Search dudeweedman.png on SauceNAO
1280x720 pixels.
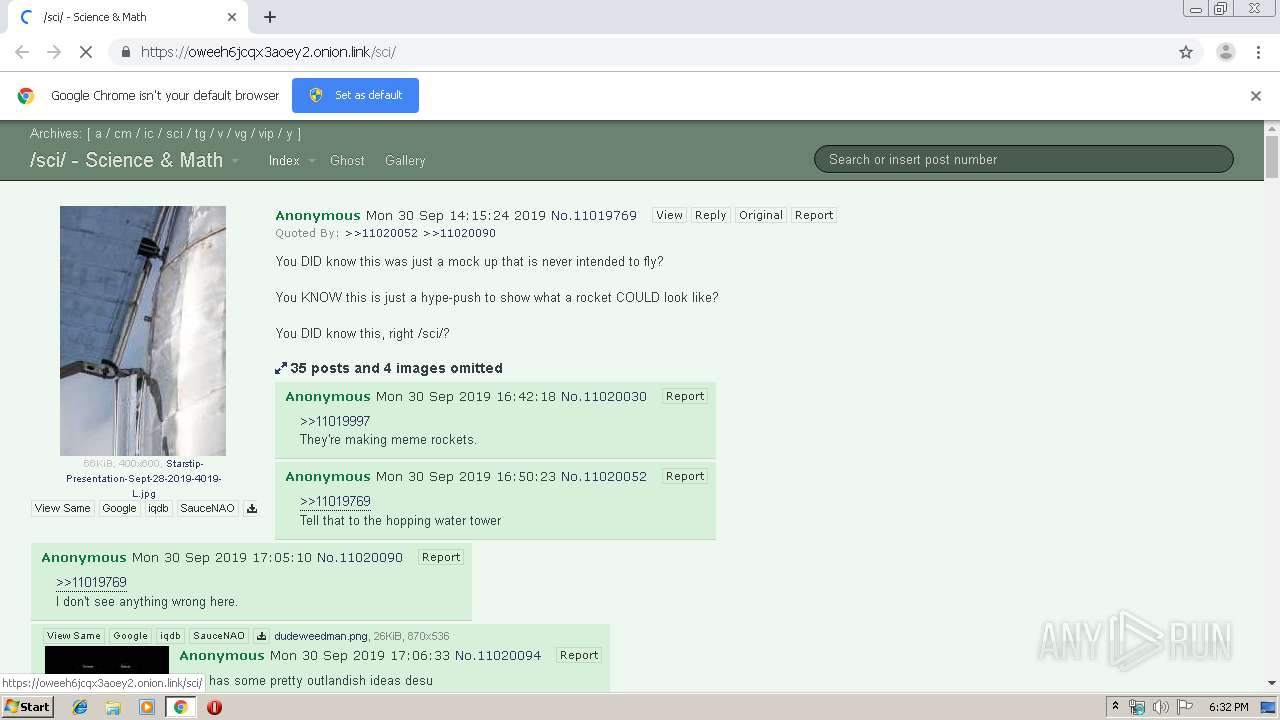point(218,636)
